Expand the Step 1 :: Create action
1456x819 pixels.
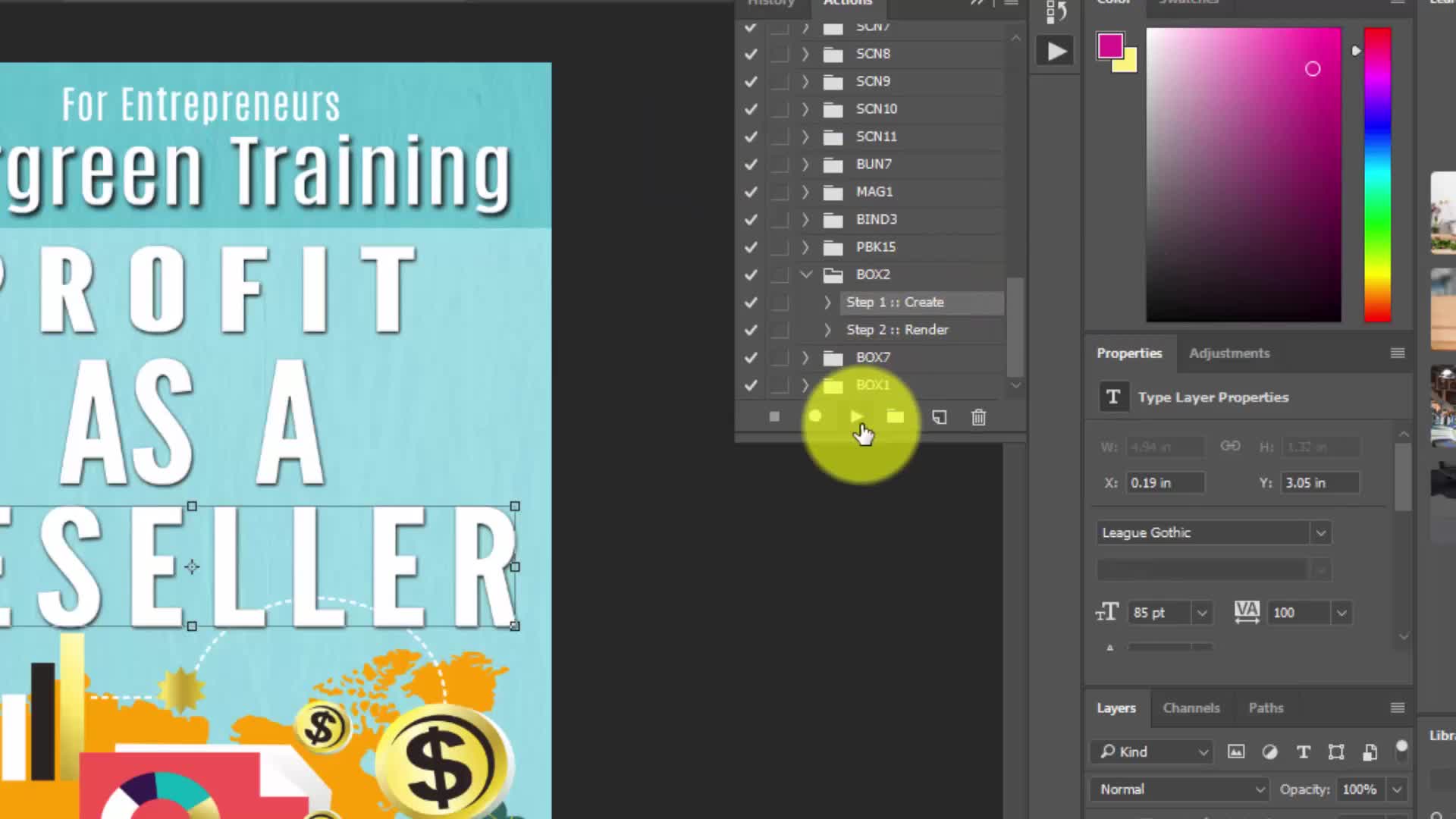[x=827, y=302]
